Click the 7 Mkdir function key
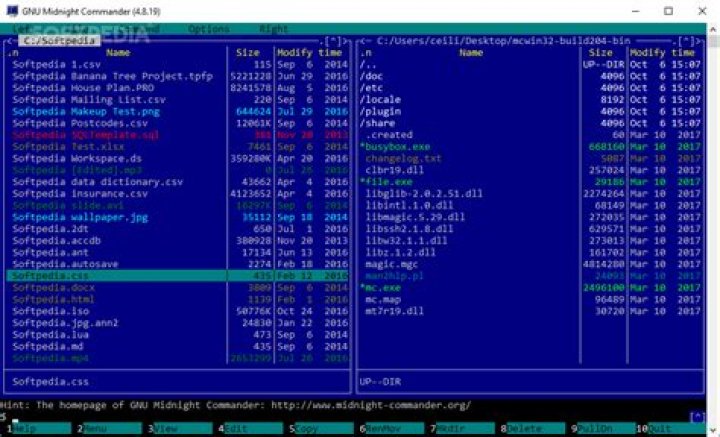This screenshot has height=437, width=720. point(463,428)
